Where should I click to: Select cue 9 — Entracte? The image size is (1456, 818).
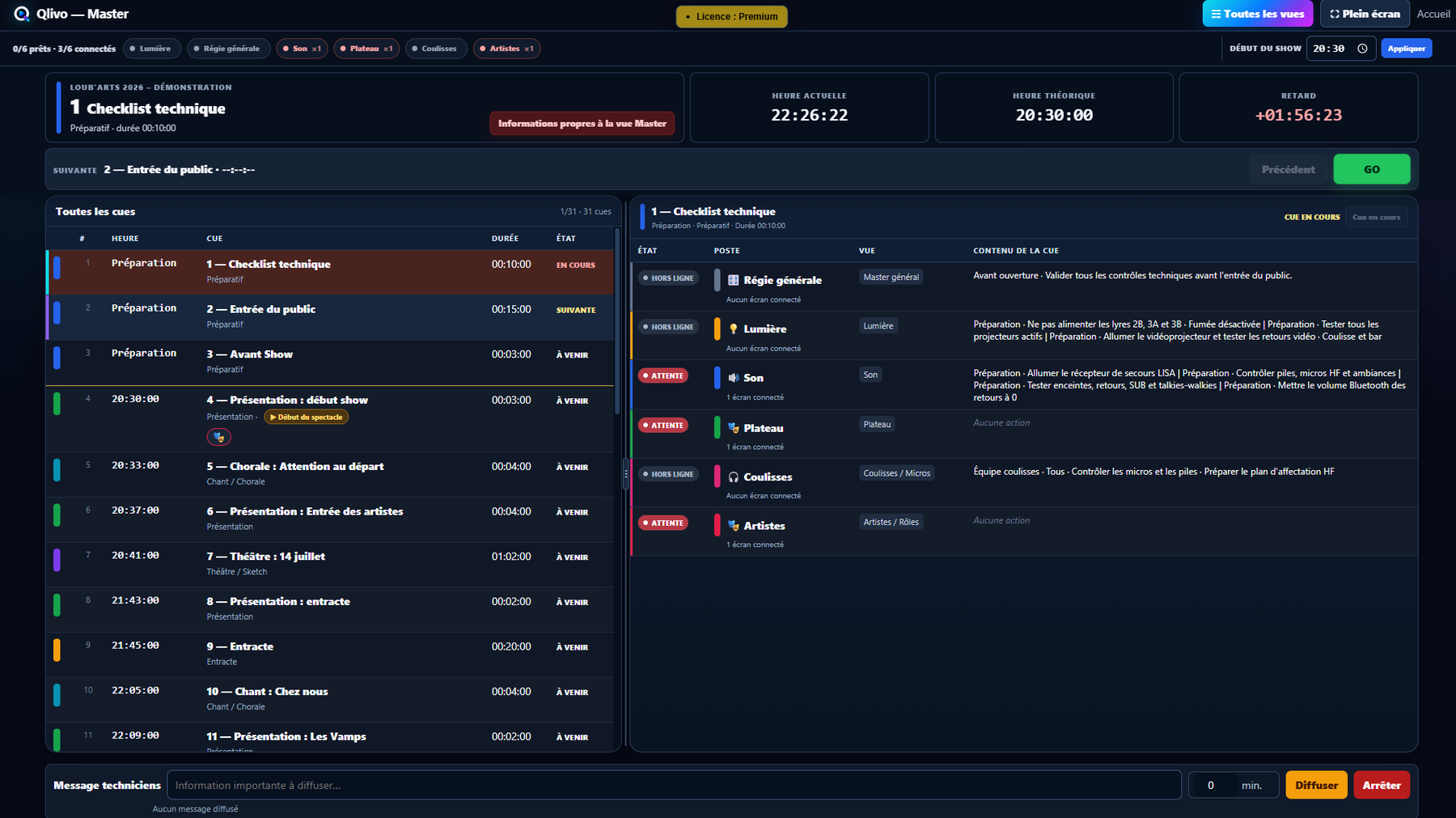click(330, 654)
